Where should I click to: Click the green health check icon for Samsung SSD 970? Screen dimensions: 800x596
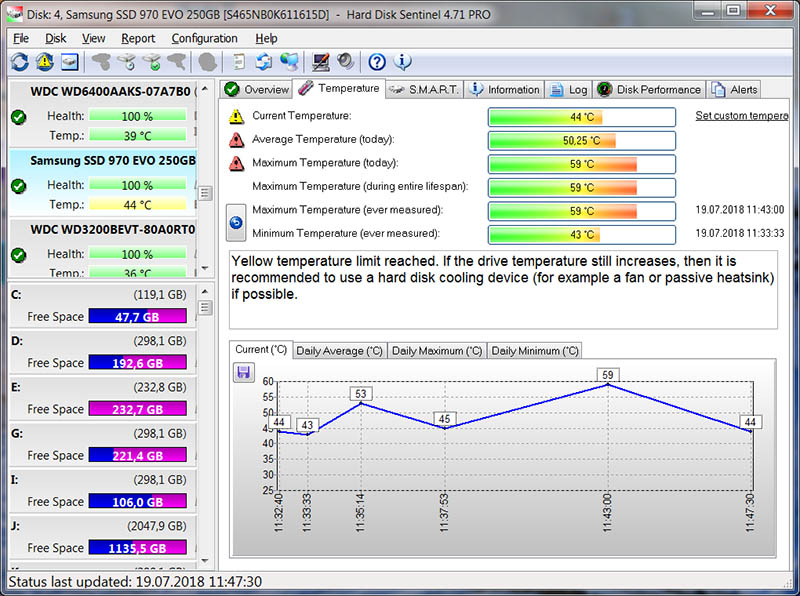[x=19, y=186]
